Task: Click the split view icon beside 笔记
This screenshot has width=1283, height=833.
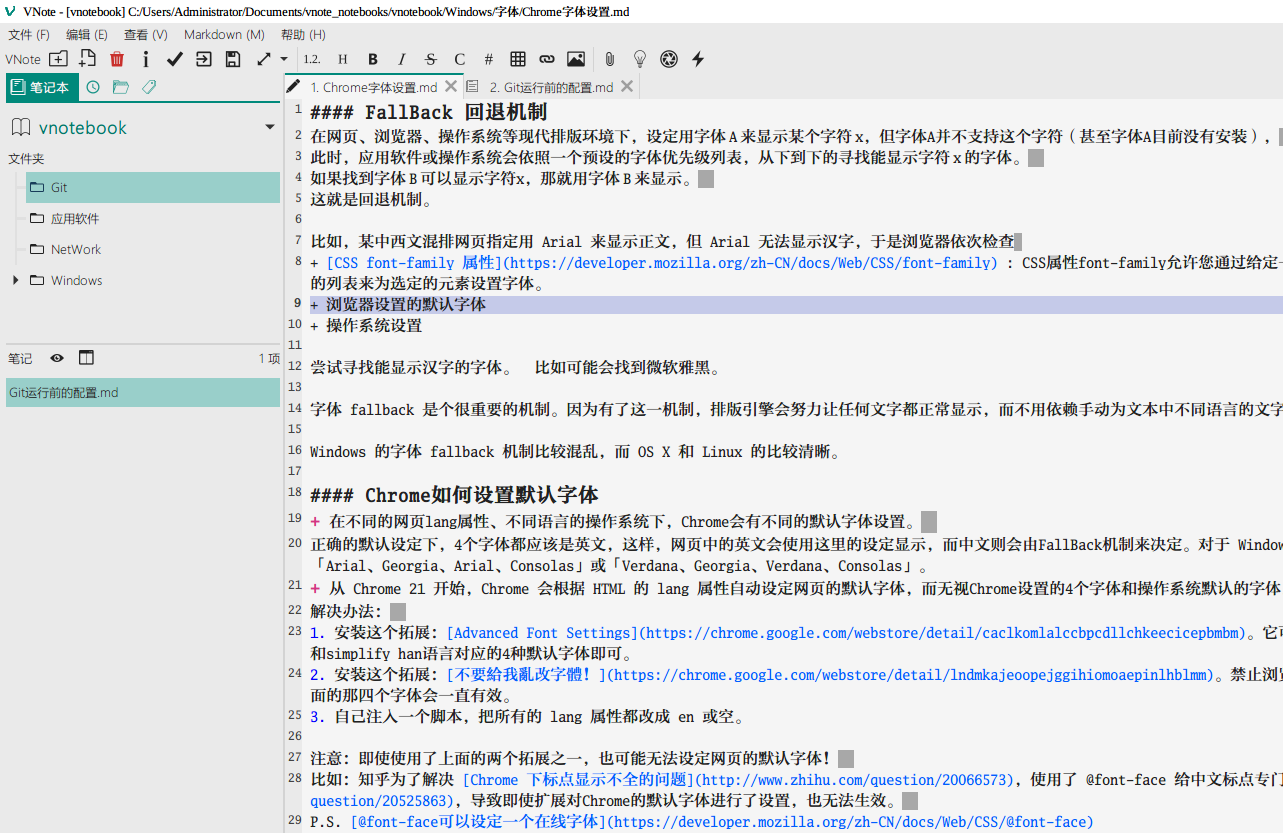Action: [x=86, y=358]
